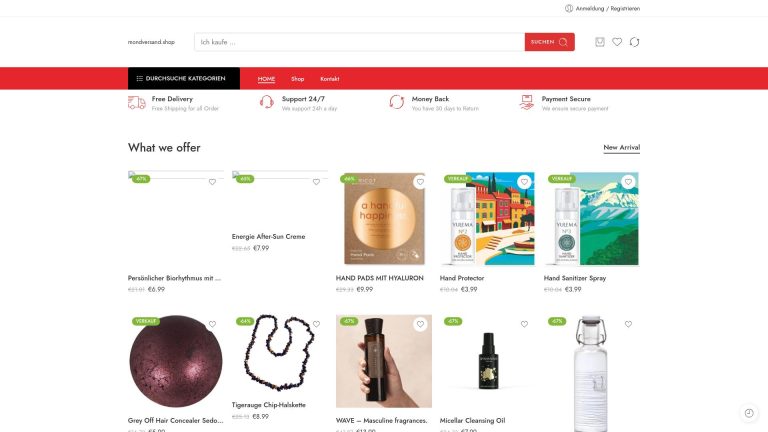The height and width of the screenshot is (432, 768).
Task: Open the Shop menu item
Action: tap(297, 79)
